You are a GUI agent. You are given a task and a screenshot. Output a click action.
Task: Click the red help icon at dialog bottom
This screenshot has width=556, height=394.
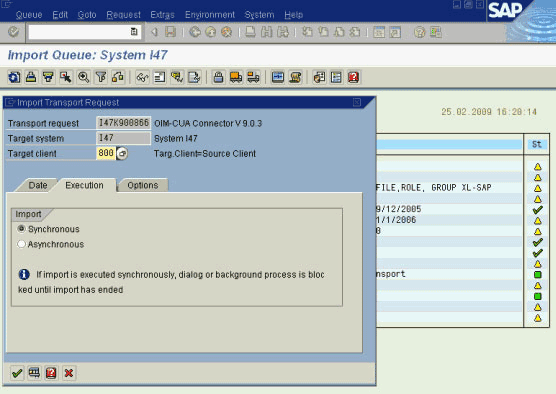tap(51, 373)
